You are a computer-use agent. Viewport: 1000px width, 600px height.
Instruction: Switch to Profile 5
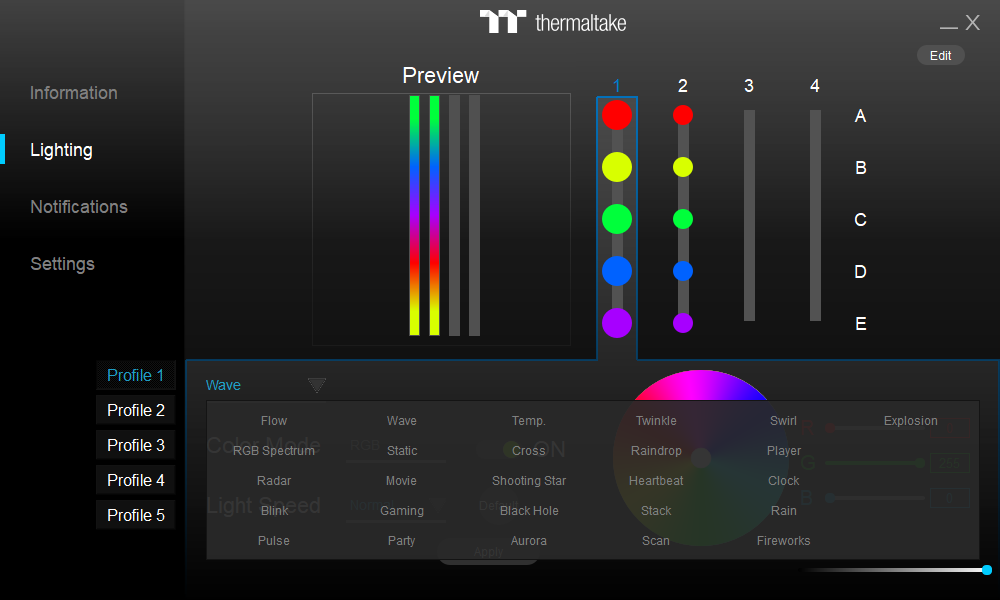(x=136, y=515)
